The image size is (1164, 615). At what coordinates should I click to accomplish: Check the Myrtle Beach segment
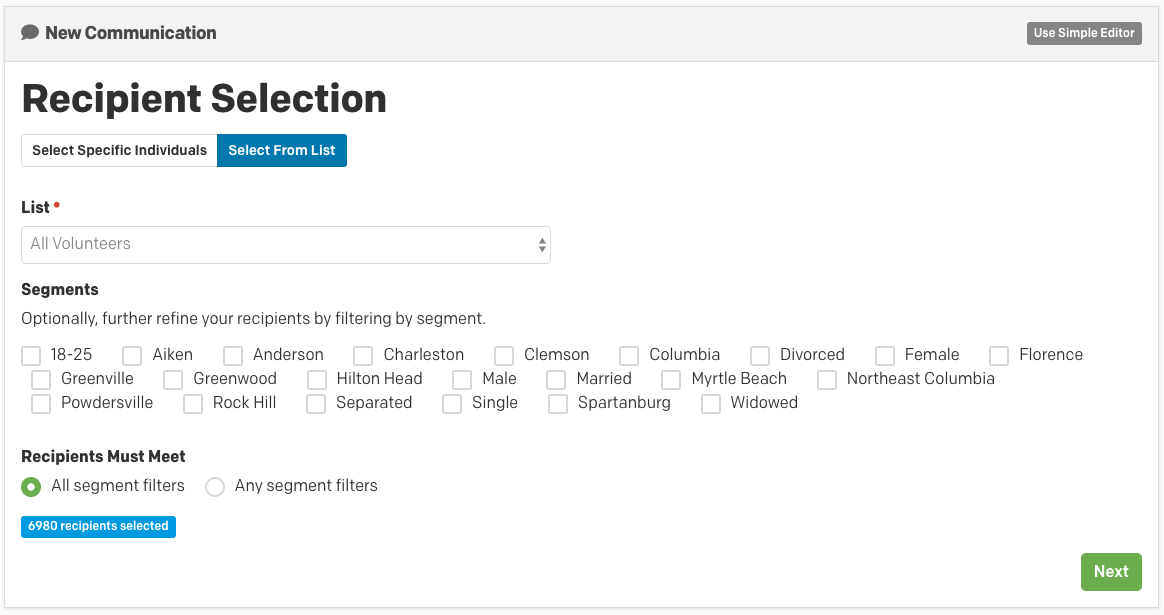pos(671,380)
